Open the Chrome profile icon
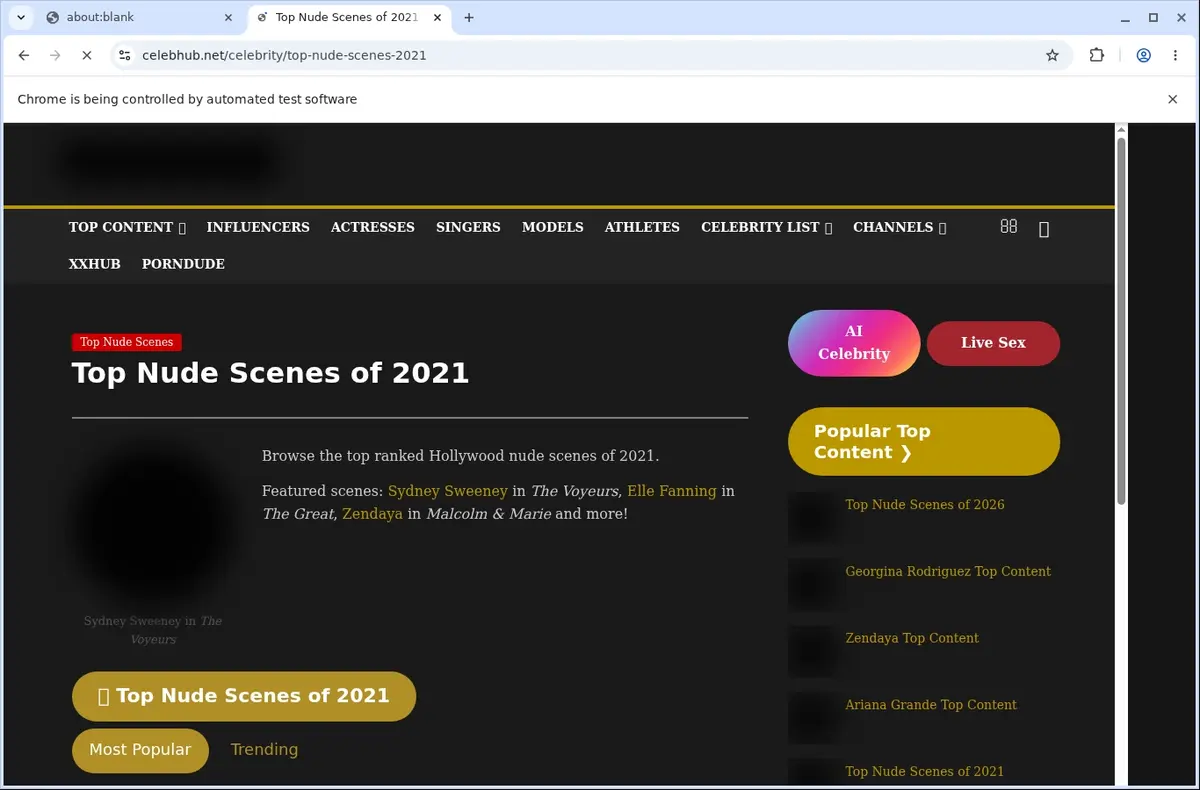 pos(1143,56)
